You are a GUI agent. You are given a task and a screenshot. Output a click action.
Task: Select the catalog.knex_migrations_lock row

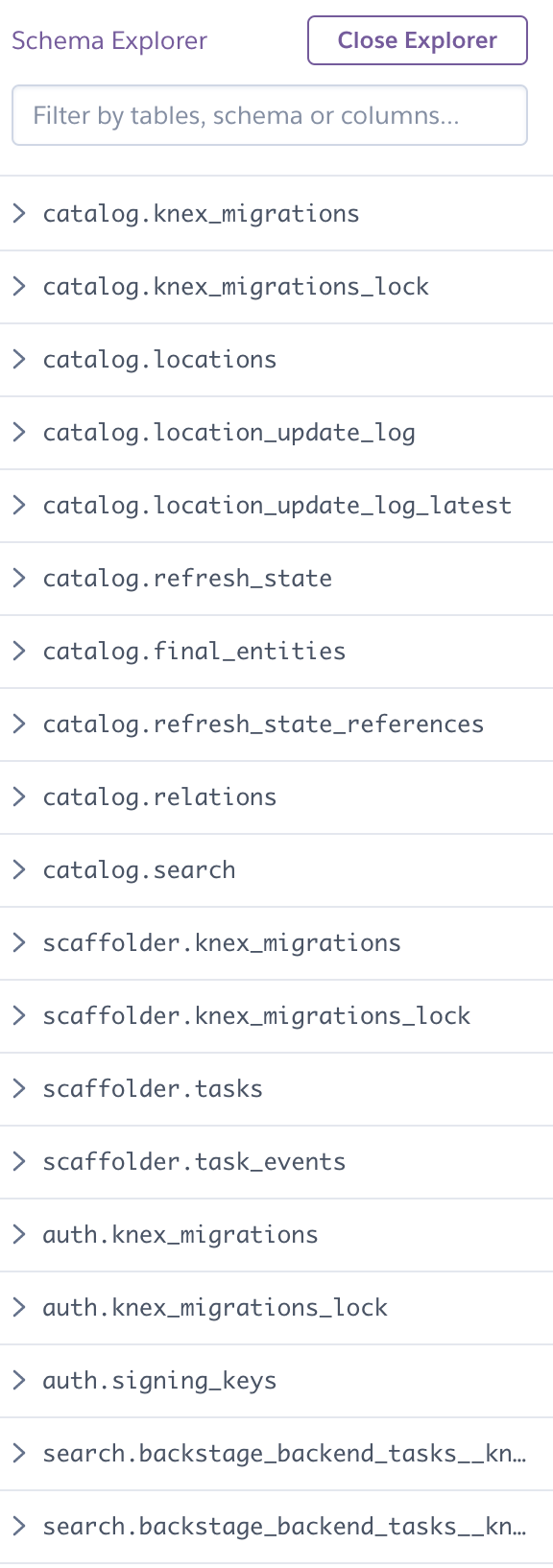(x=236, y=286)
